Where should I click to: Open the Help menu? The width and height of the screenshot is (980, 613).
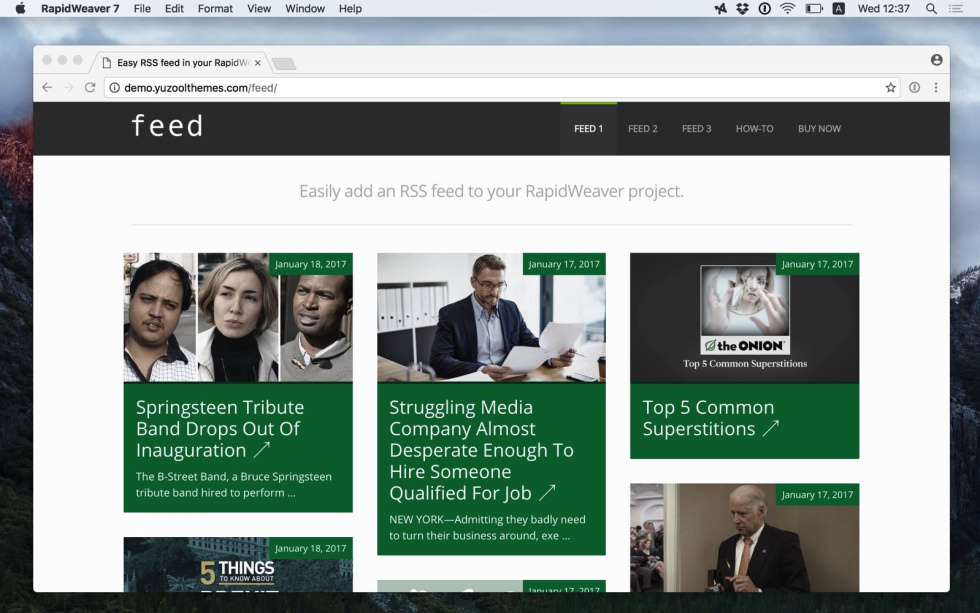(350, 8)
